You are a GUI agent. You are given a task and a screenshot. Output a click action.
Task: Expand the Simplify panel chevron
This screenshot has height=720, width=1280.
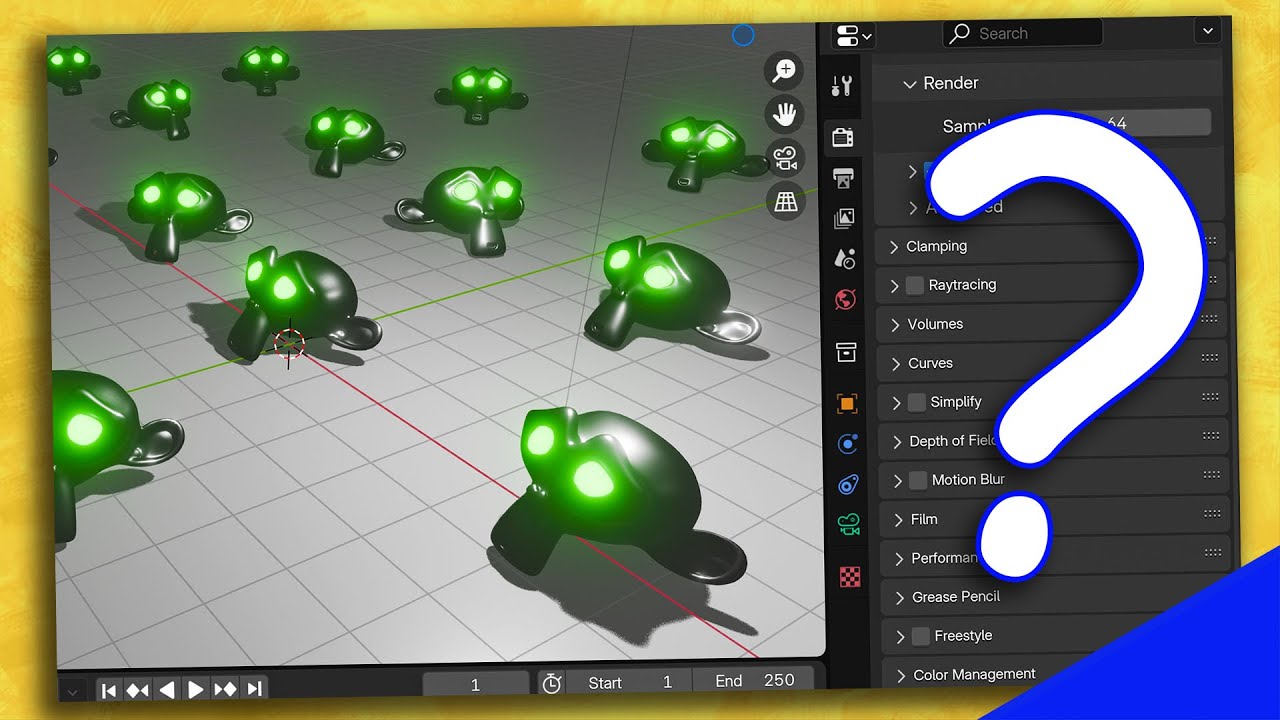click(897, 403)
